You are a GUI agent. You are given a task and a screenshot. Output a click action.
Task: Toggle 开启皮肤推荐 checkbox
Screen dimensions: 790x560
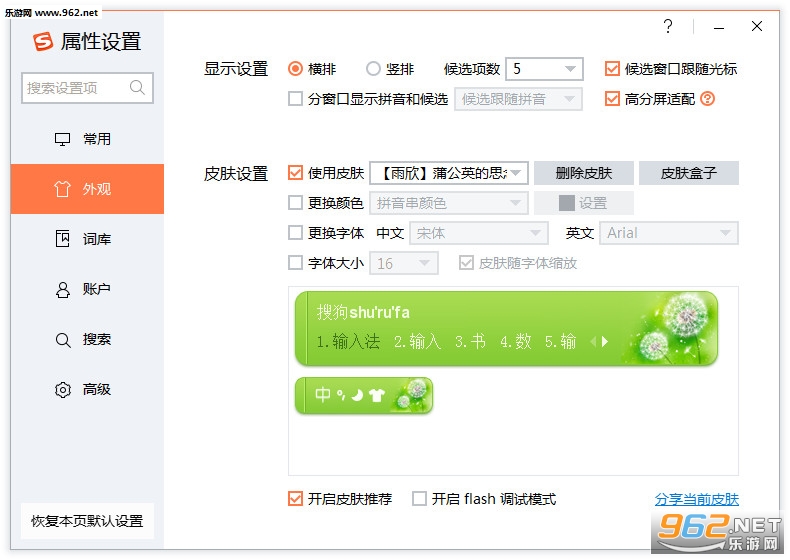(295, 499)
